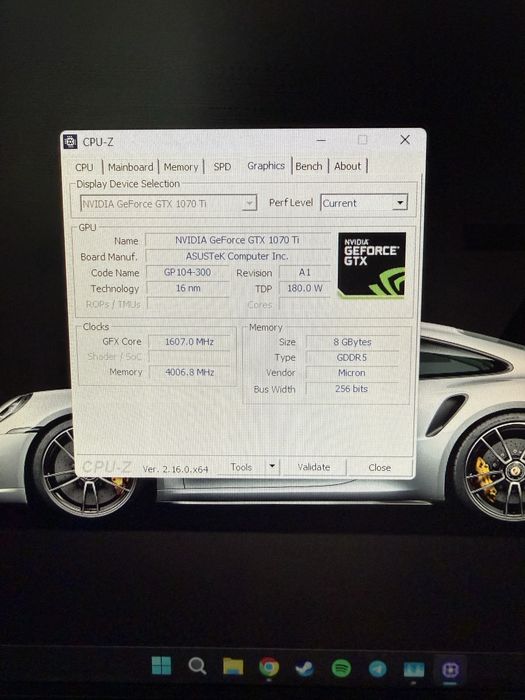Viewport: 525px width, 700px height.
Task: Open the Windows Start menu
Action: [x=161, y=666]
